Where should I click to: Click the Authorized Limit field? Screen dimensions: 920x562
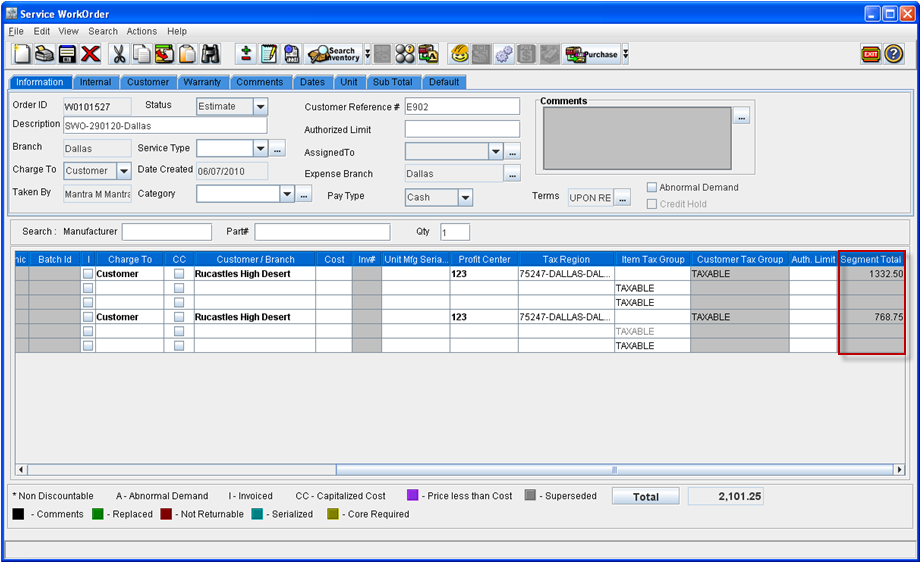coord(462,129)
